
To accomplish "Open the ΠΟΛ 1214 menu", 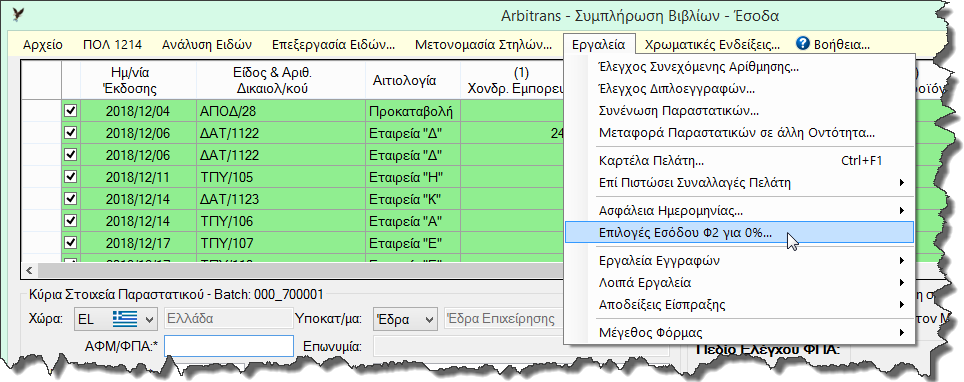I will tap(113, 44).
